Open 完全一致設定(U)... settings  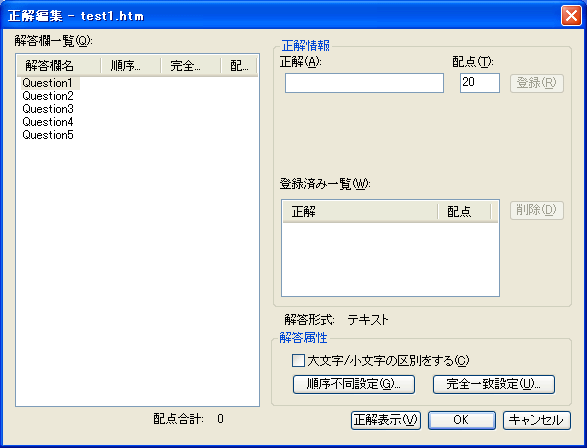(493, 384)
